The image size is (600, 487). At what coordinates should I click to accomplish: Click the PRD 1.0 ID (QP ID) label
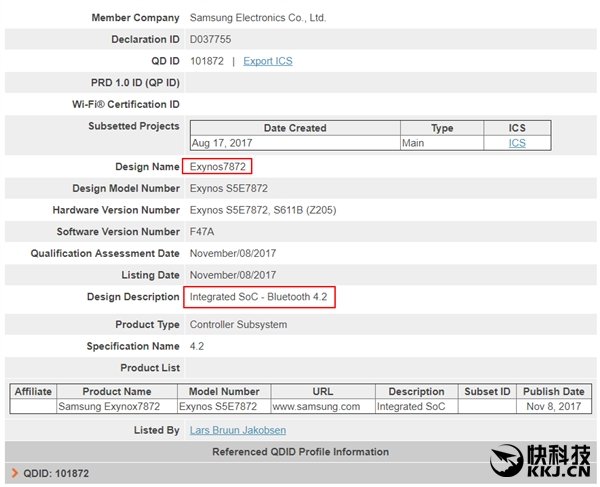135,83
